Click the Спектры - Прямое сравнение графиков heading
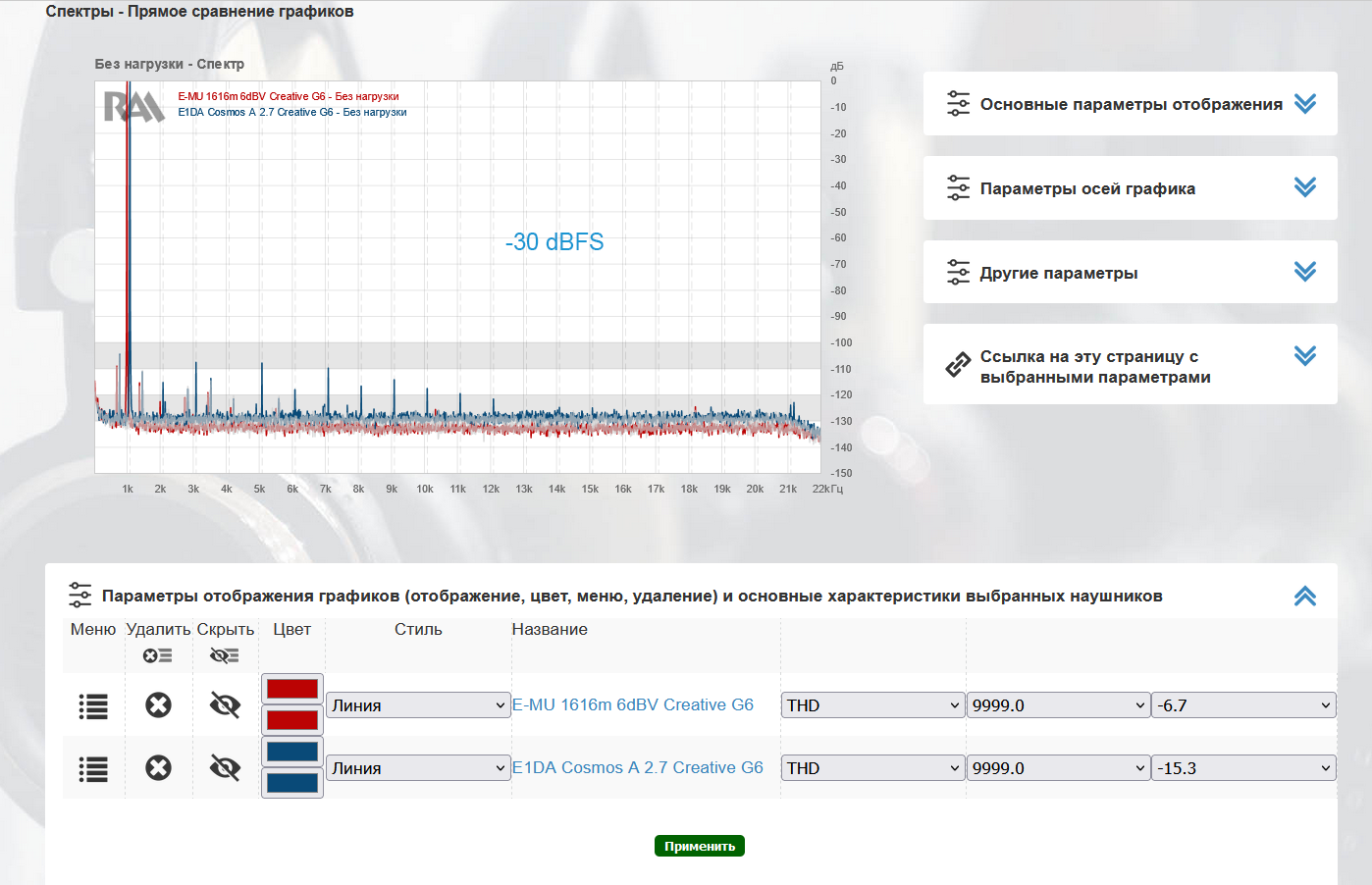Viewport: 1372px width, 885px height. 200,12
